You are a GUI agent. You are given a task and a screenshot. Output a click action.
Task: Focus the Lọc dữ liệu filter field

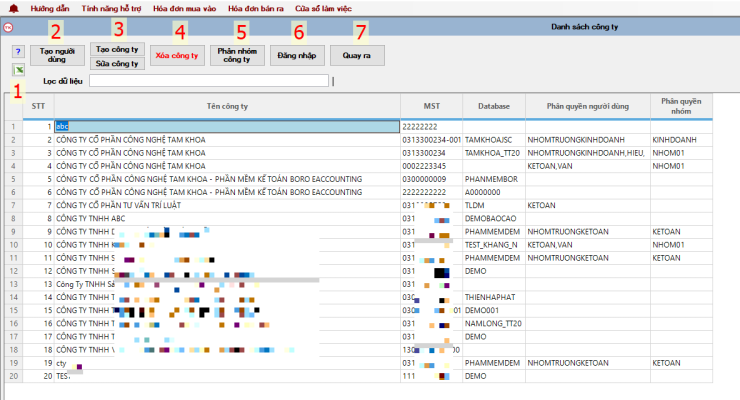click(x=209, y=81)
